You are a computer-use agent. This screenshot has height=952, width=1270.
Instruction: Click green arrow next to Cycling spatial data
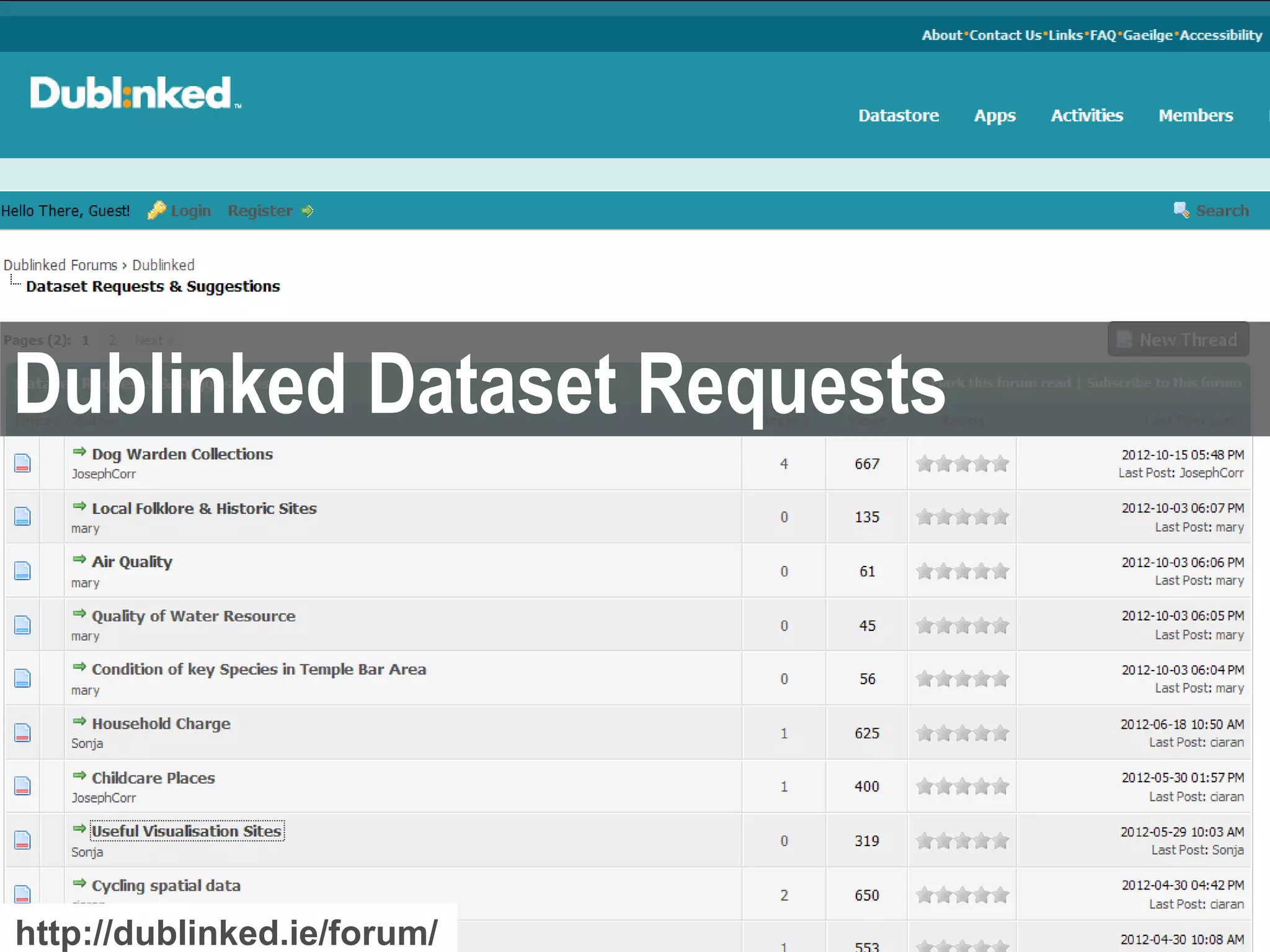point(79,883)
